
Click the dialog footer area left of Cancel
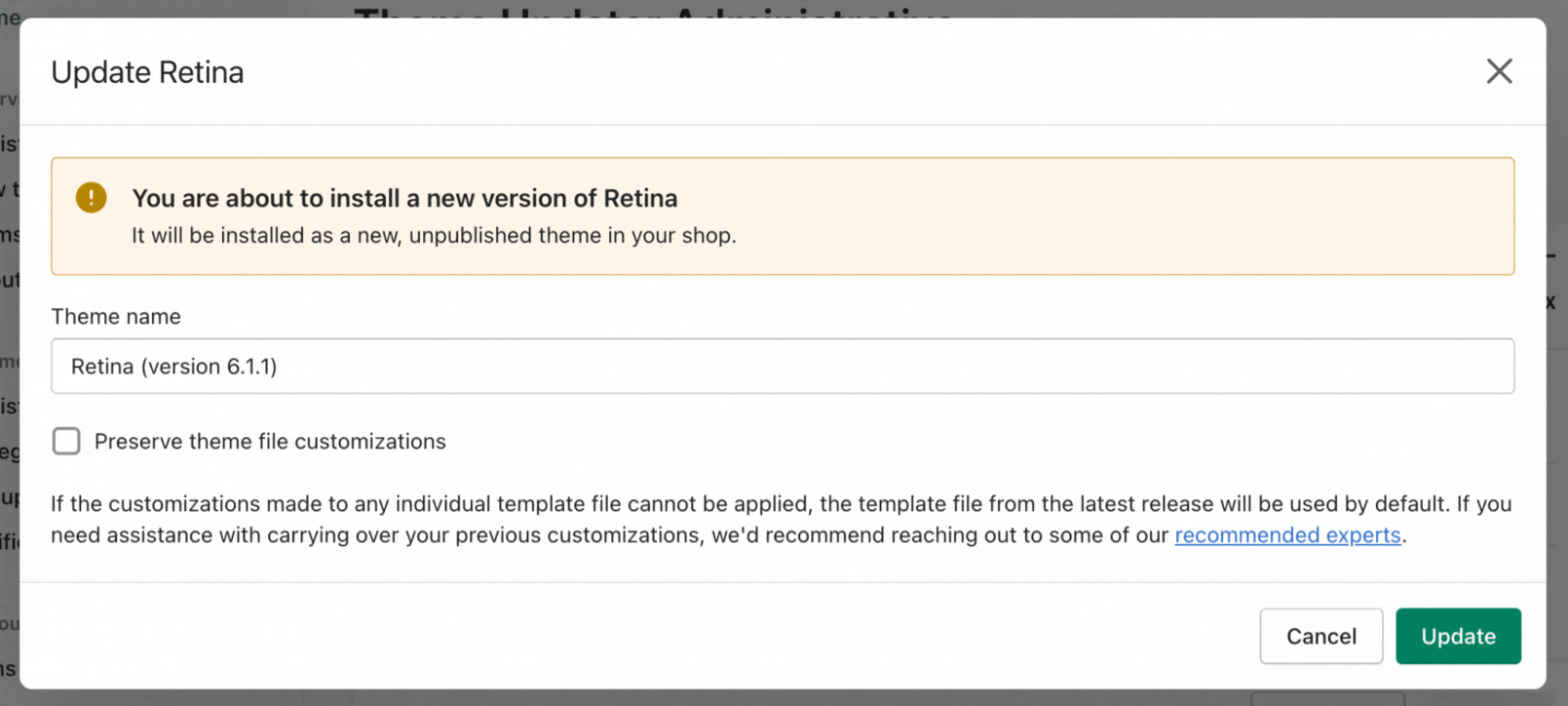point(633,636)
